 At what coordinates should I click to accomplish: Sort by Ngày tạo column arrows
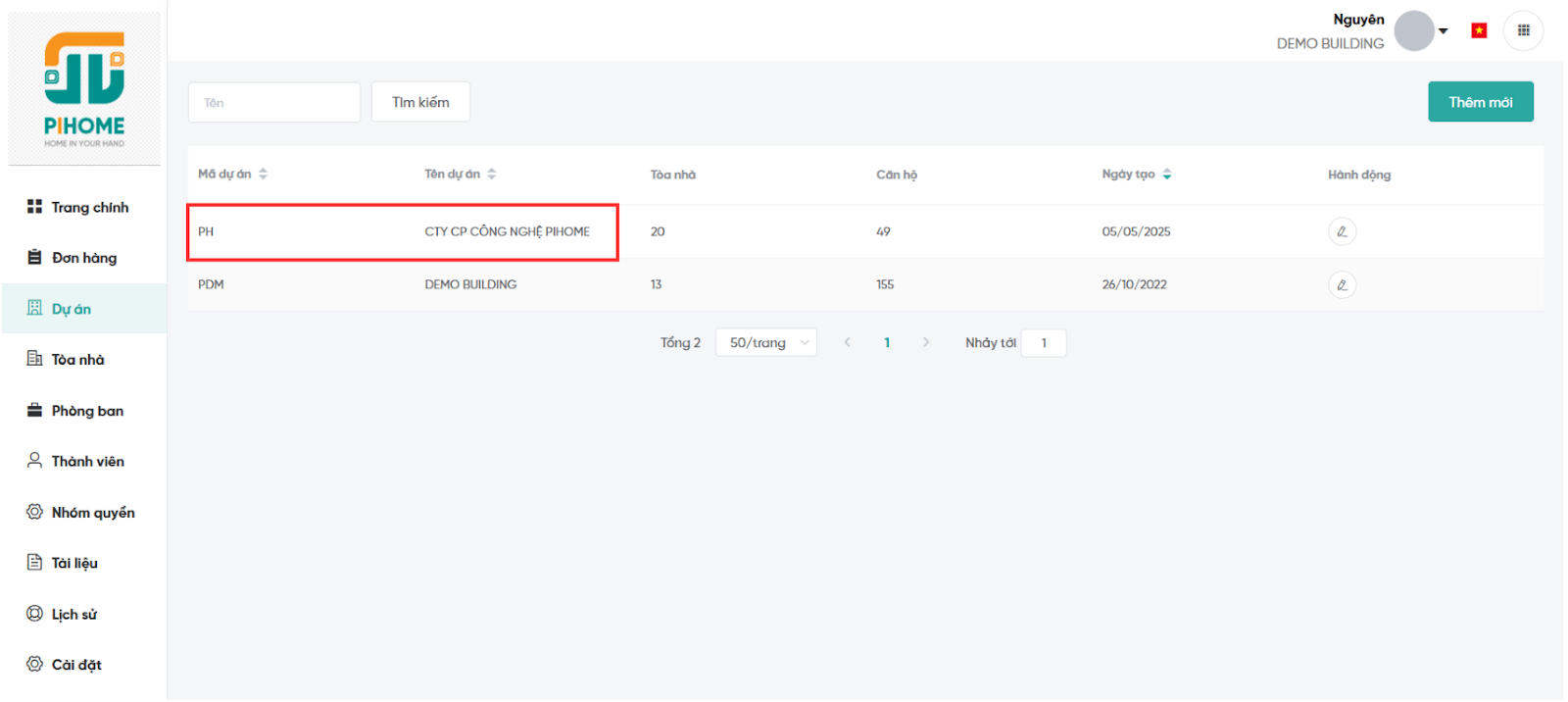coord(1166,174)
